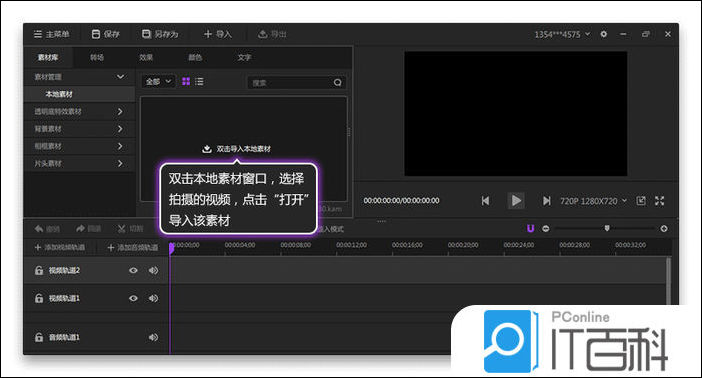The image size is (702, 378).
Task: Switch to the 转场 transitions tab
Action: [97, 57]
